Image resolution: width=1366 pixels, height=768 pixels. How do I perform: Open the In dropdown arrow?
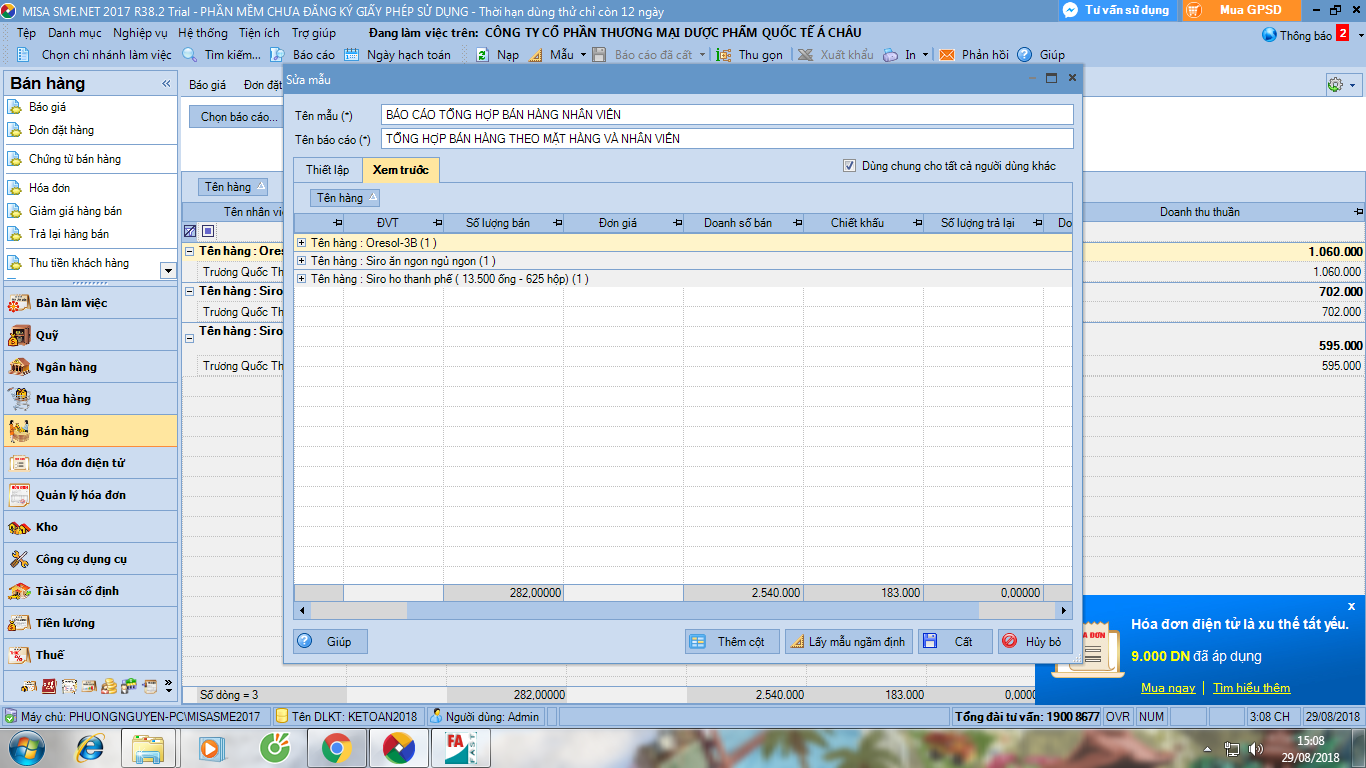coord(925,55)
